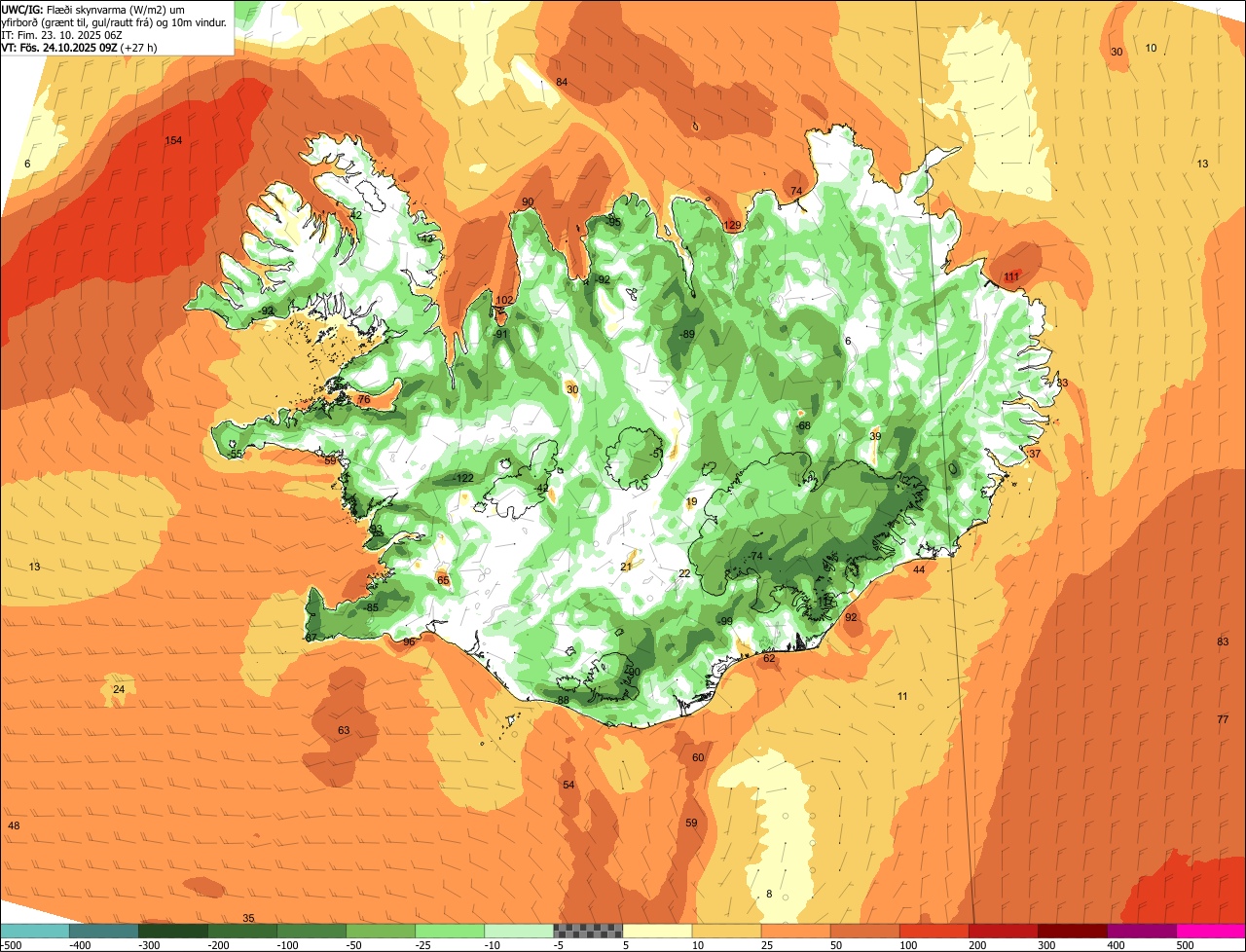This screenshot has width=1246, height=952.
Task: Click the red-orange 100 to 200 legend swatch
Action: click(934, 931)
